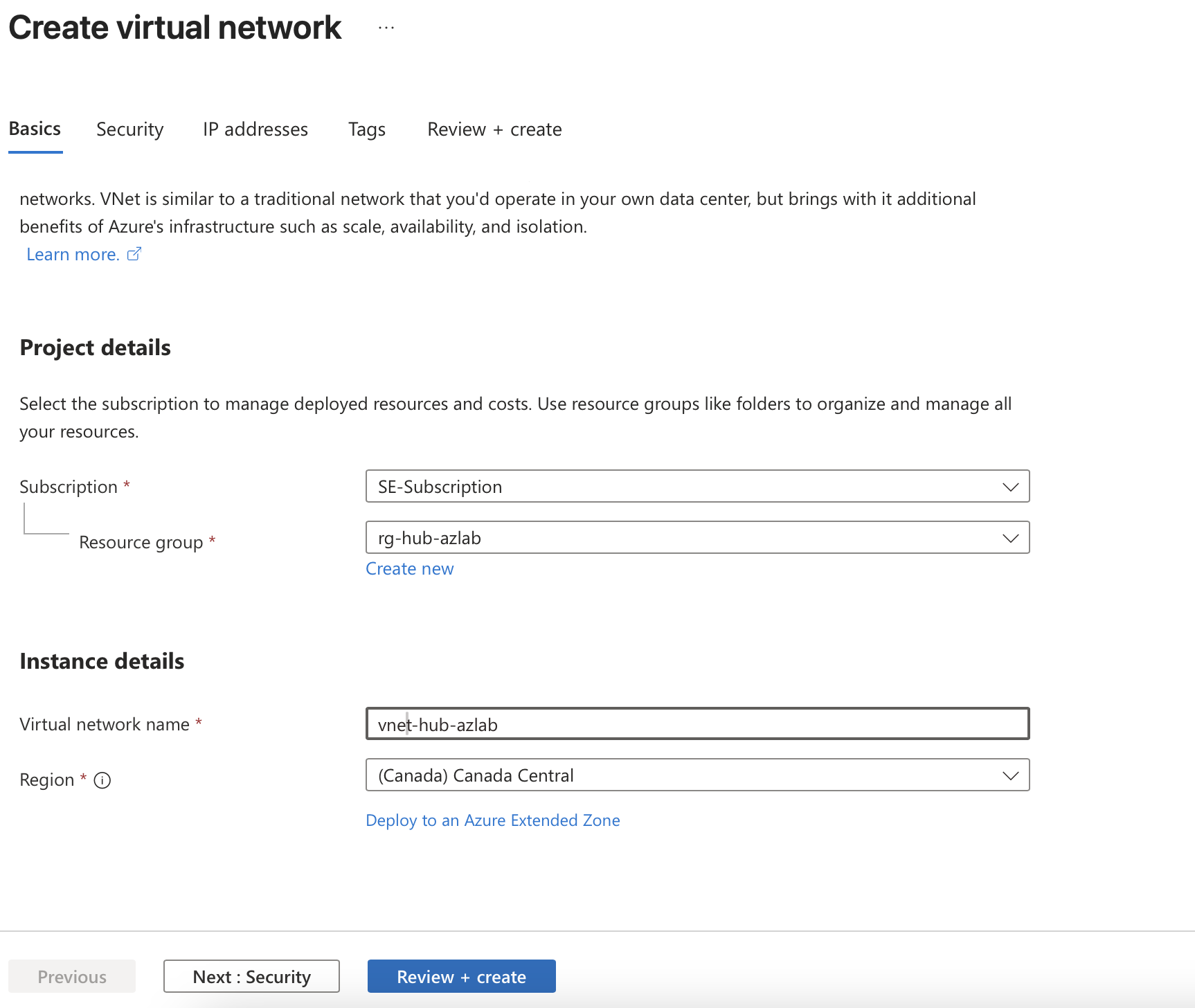
Task: Open the SE-Subscription dropdown
Action: coord(697,486)
